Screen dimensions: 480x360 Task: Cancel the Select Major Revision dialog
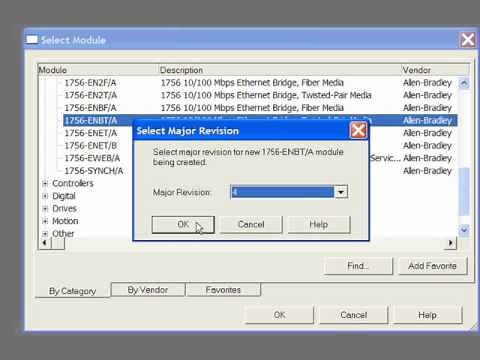click(x=251, y=224)
